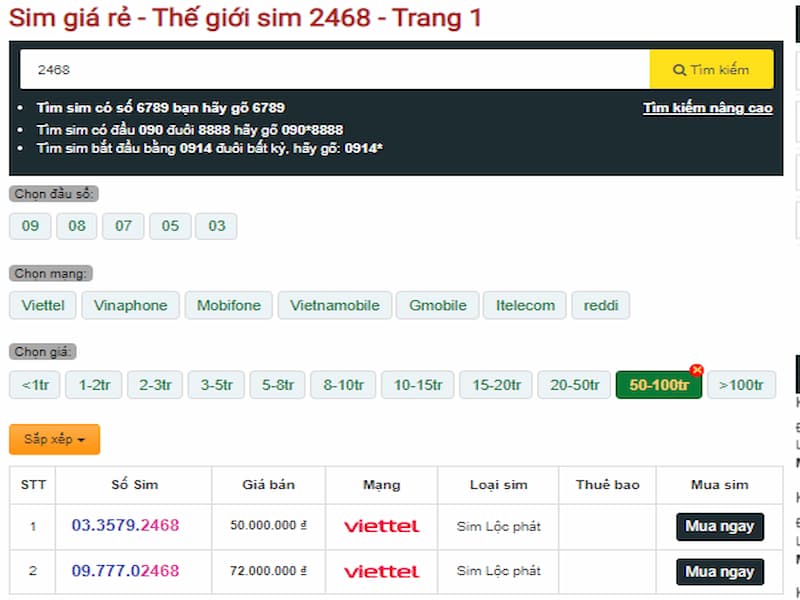Select number prefix 03
The width and height of the screenshot is (800, 600).
[x=216, y=226]
